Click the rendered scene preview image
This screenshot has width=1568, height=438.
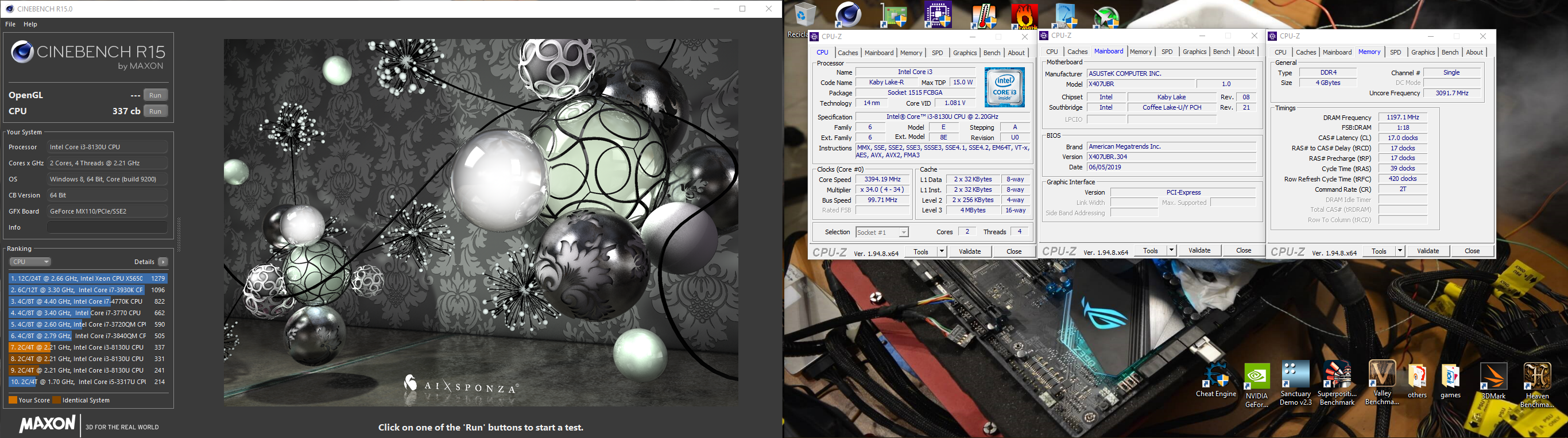(x=481, y=223)
